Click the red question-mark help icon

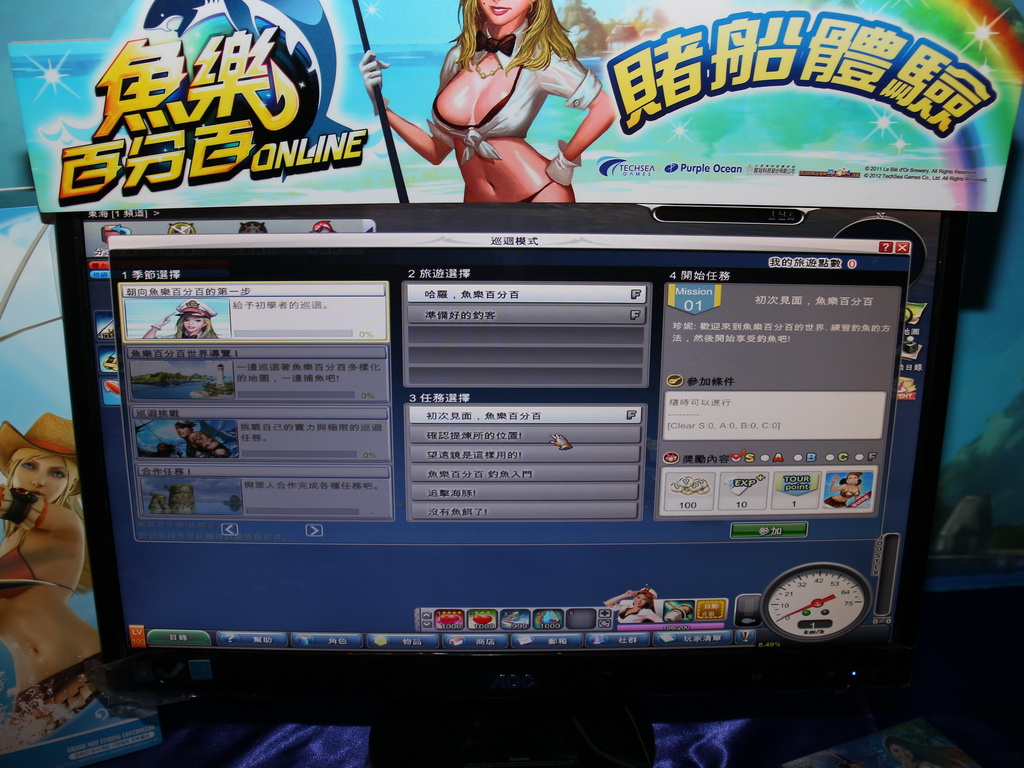pyautogui.click(x=885, y=247)
